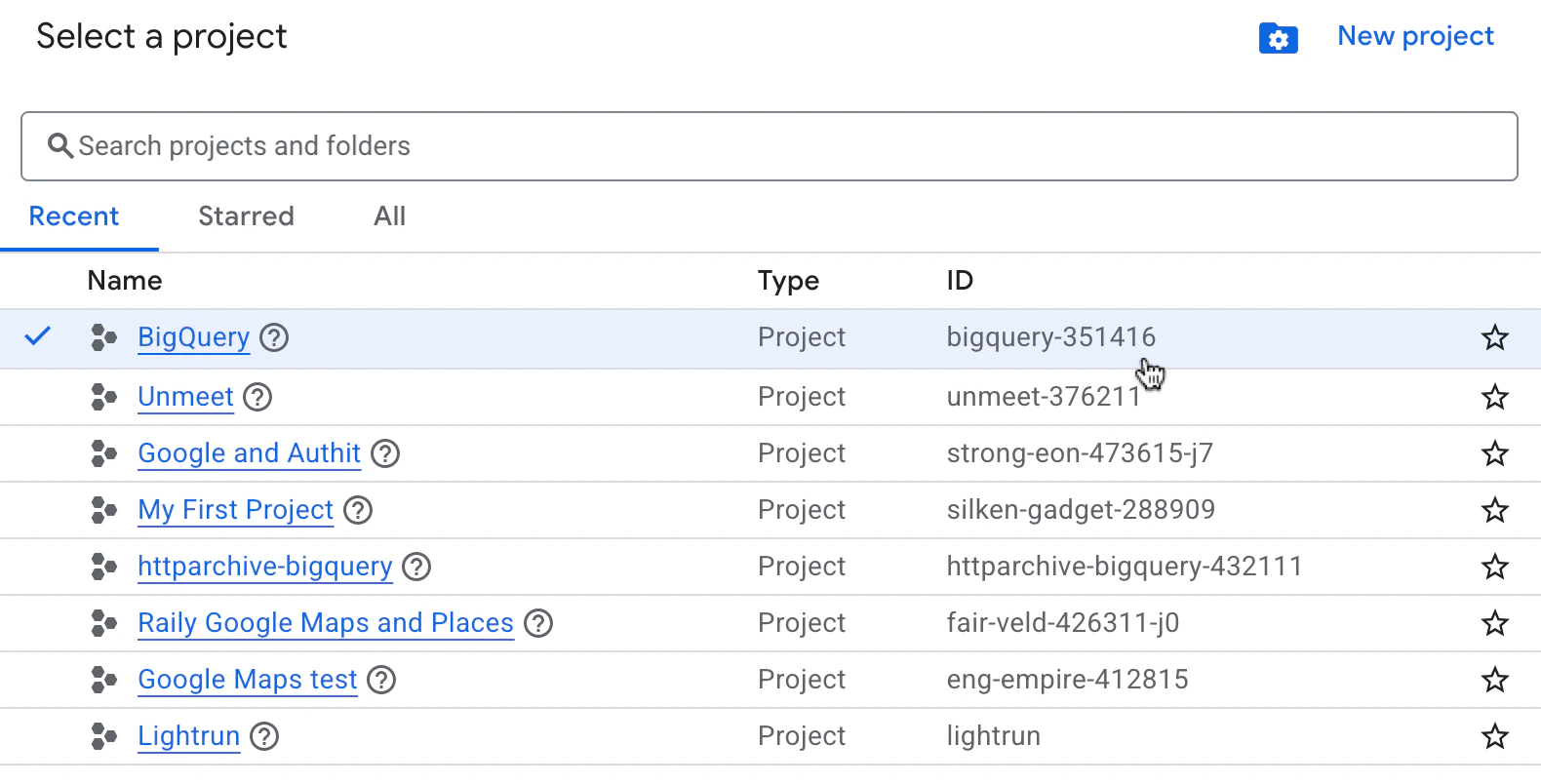Click the project icon beside BigQuery

tap(103, 337)
